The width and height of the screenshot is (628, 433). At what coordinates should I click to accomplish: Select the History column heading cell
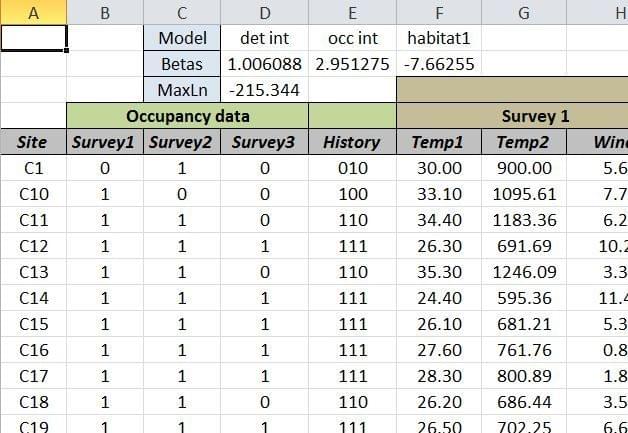pos(352,142)
